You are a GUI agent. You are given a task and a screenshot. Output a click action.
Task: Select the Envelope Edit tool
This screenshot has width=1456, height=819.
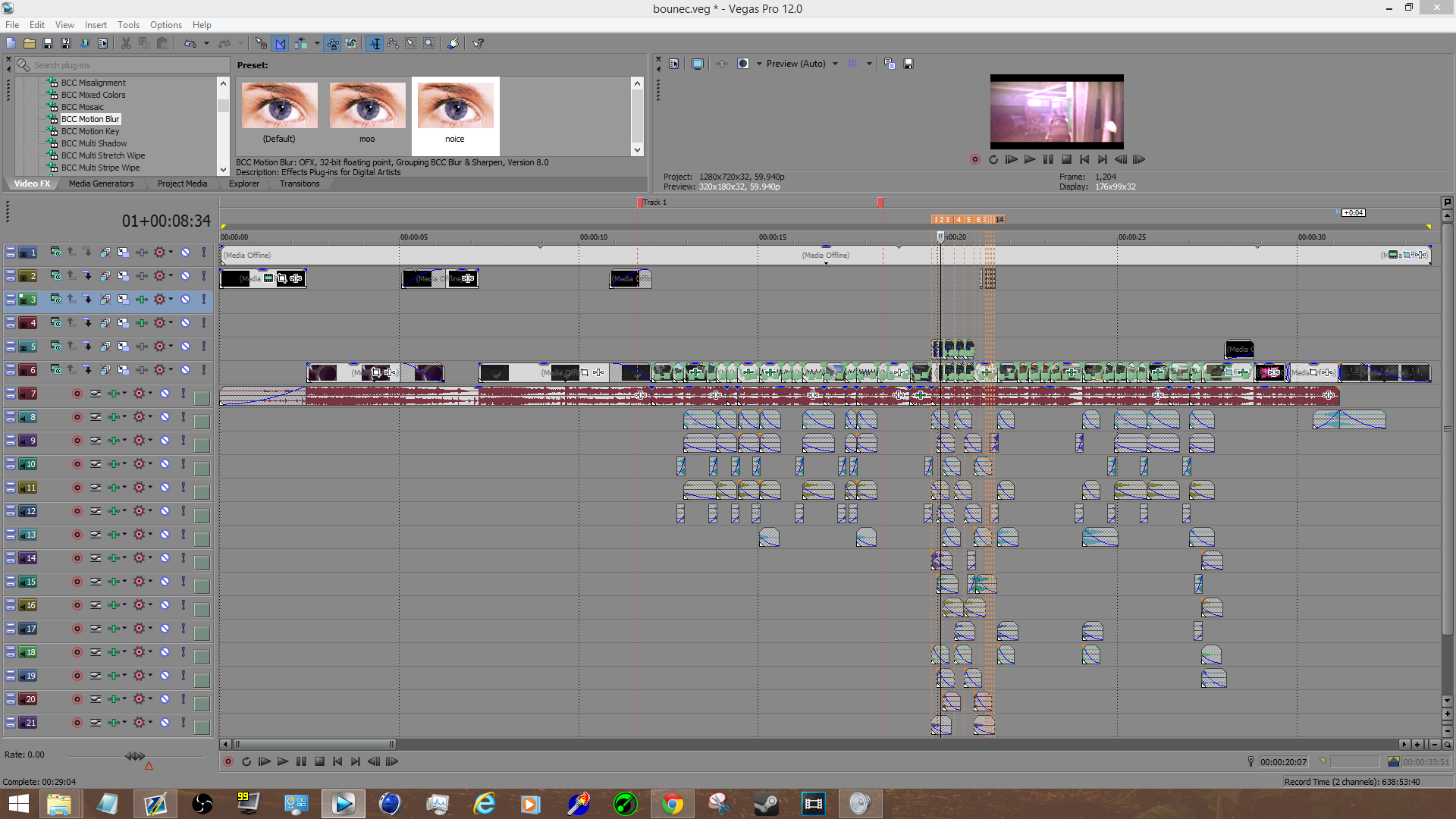[x=393, y=44]
